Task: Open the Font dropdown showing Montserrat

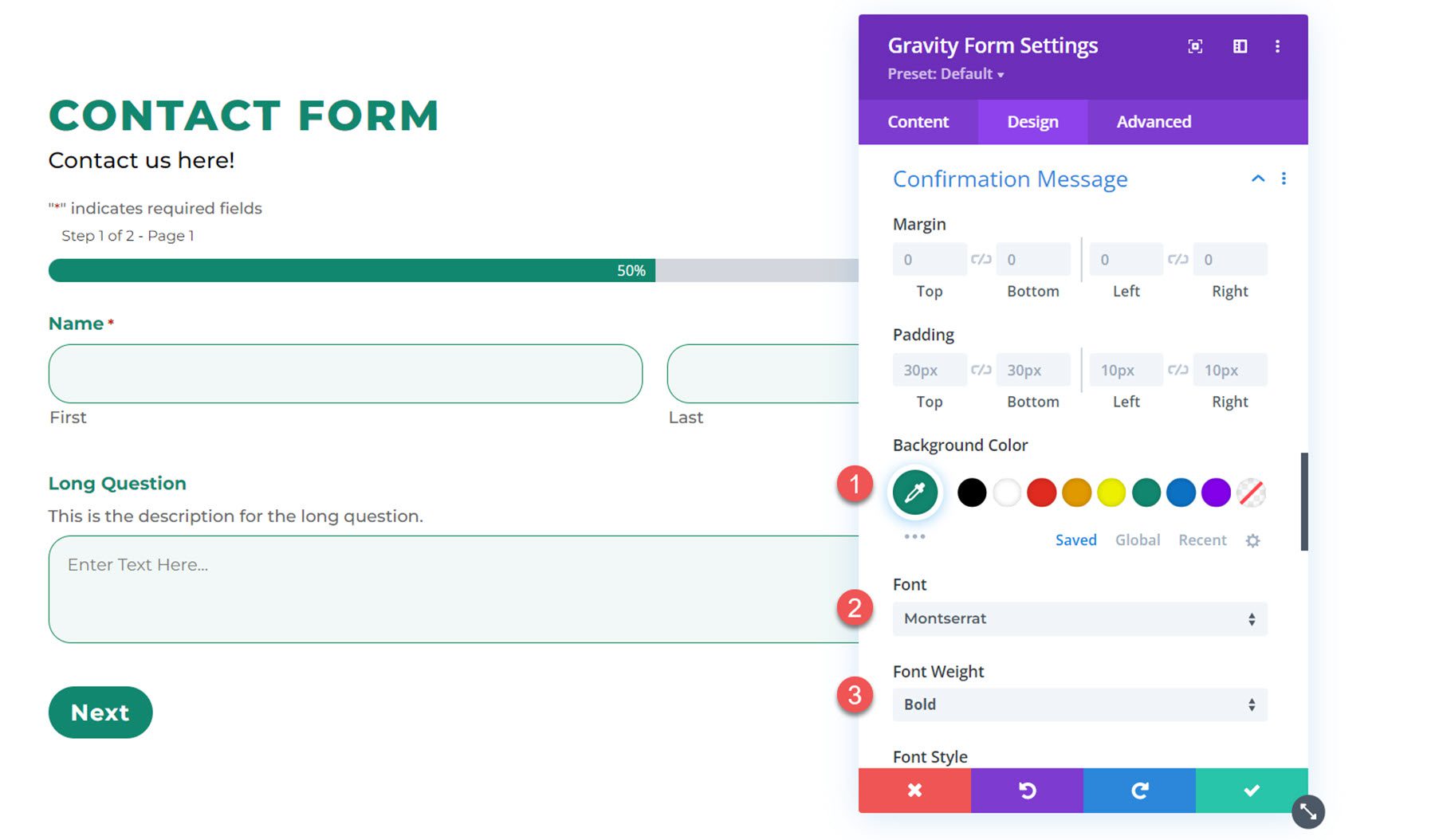Action: point(1079,618)
